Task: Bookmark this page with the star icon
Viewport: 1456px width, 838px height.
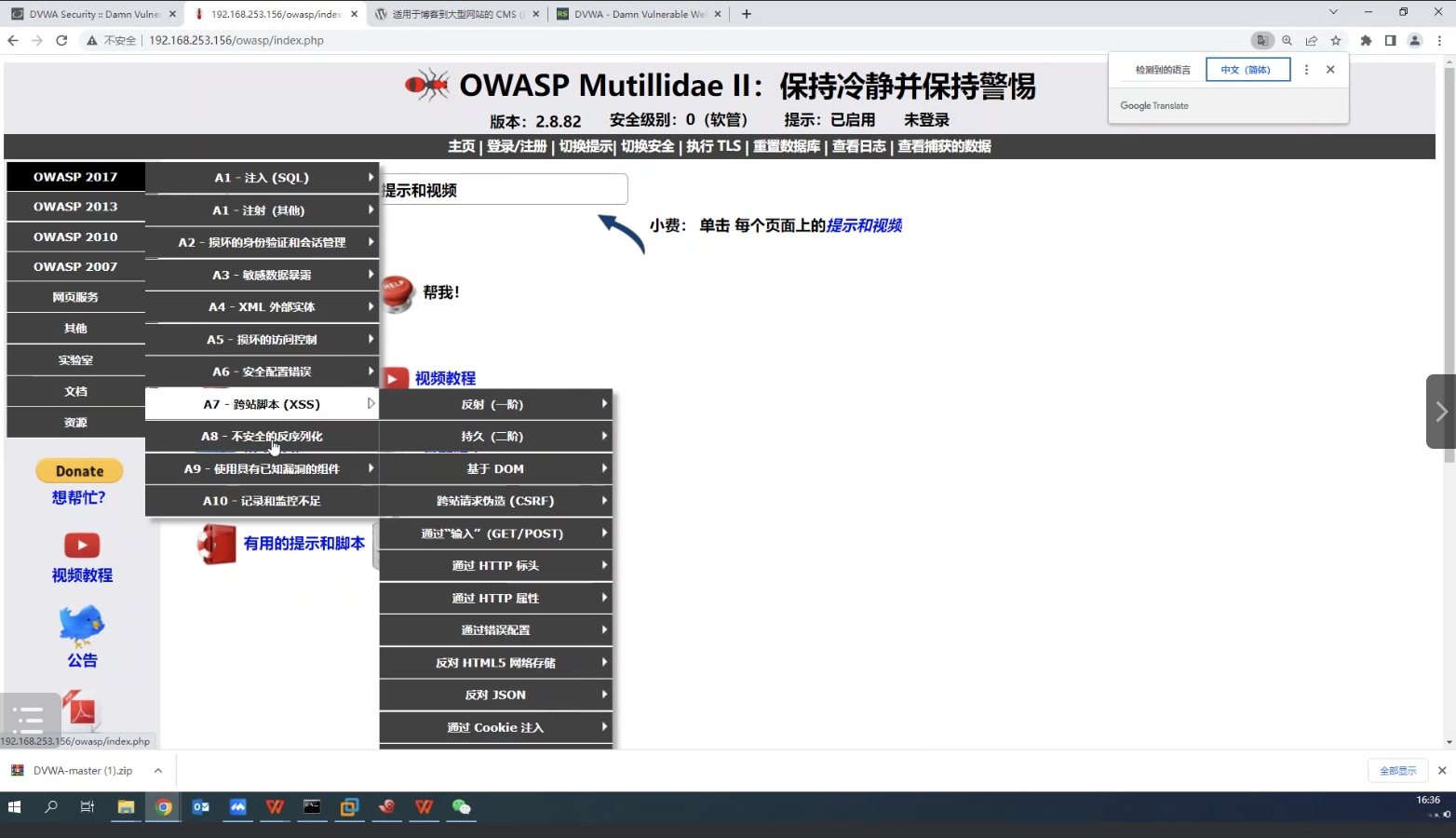Action: click(1336, 40)
